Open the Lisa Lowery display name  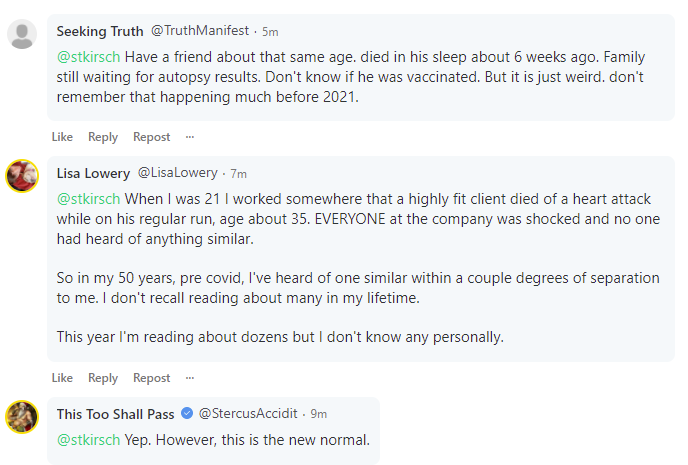92,173
